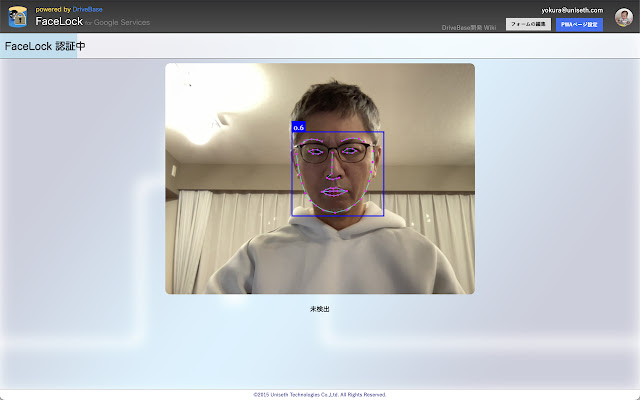Click the FaceLock padlock logo icon
Screen dimensions: 640x400
tap(18, 16)
